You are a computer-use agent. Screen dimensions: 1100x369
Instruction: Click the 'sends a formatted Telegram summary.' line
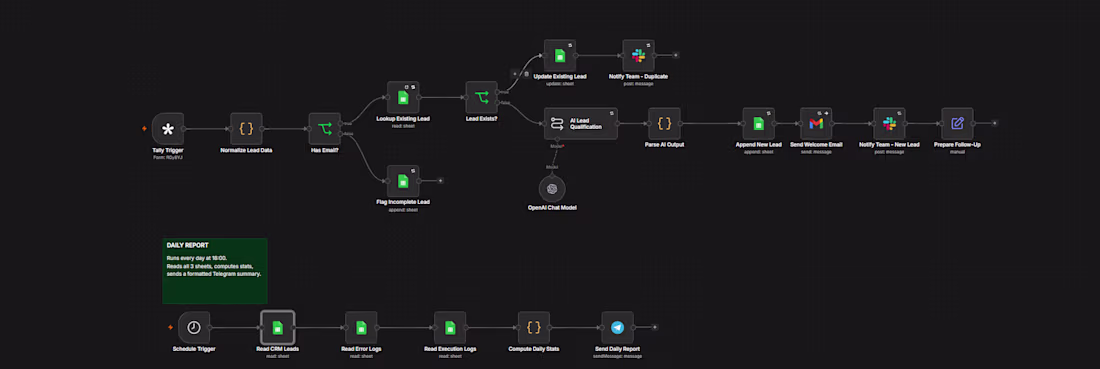(213, 274)
